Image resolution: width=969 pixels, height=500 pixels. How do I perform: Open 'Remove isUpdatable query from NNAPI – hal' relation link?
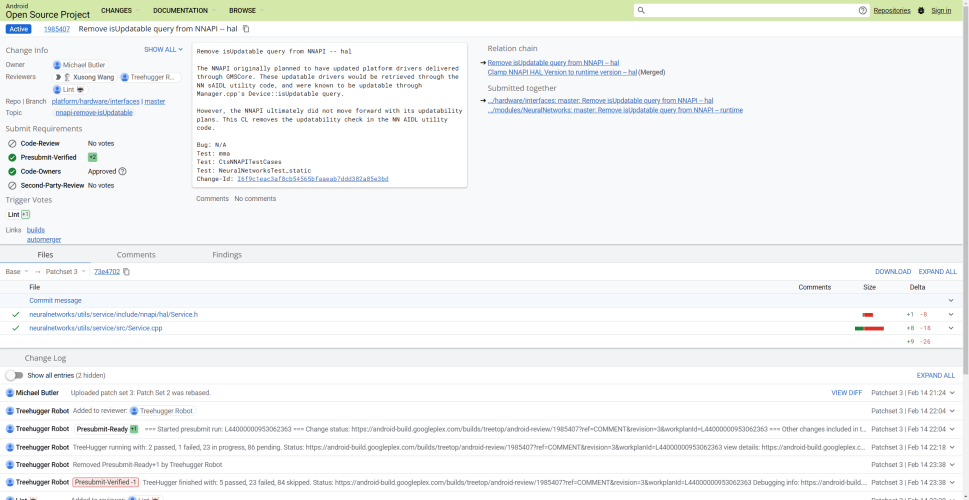[553, 62]
